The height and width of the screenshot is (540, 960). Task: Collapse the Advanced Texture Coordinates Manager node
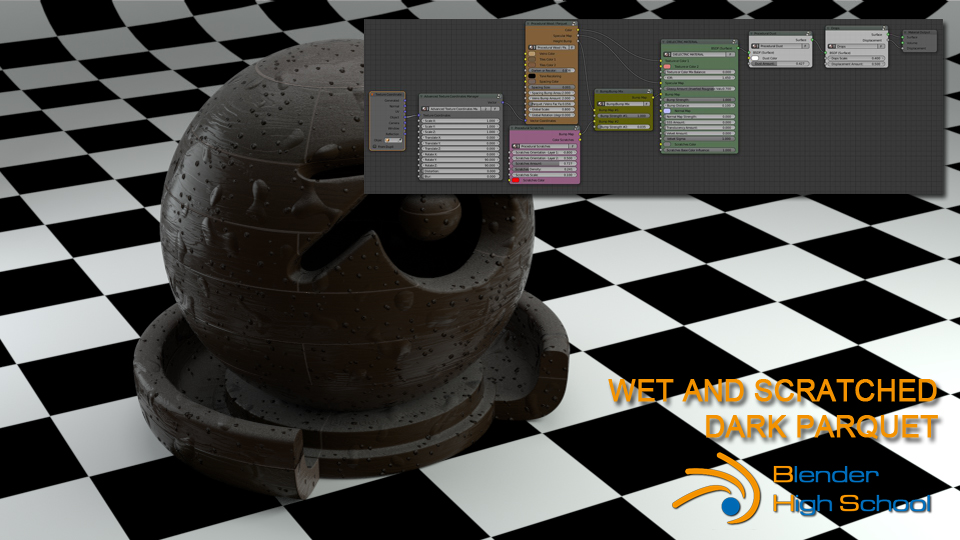[421, 97]
